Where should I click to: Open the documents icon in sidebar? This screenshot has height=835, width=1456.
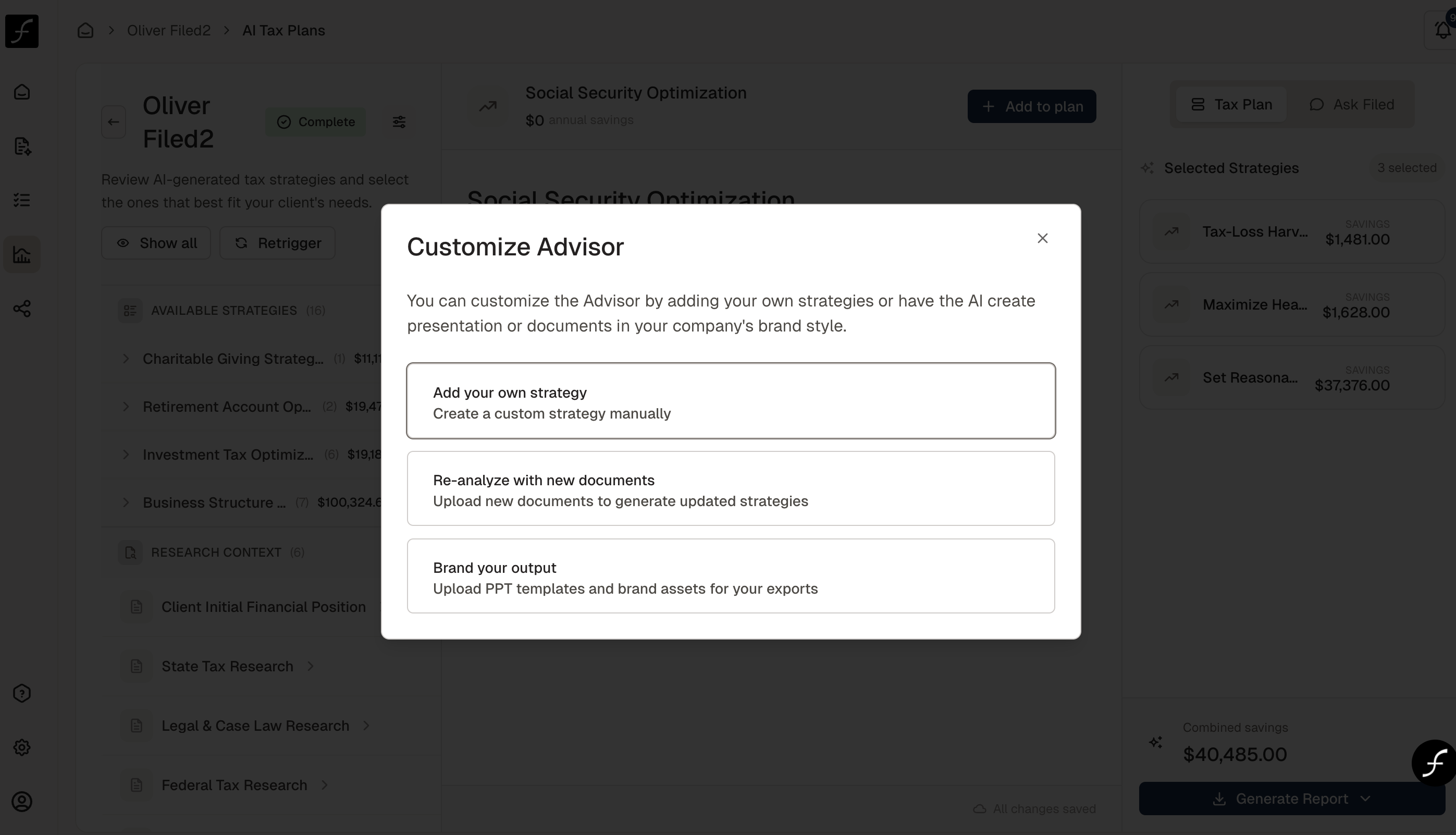[22, 146]
